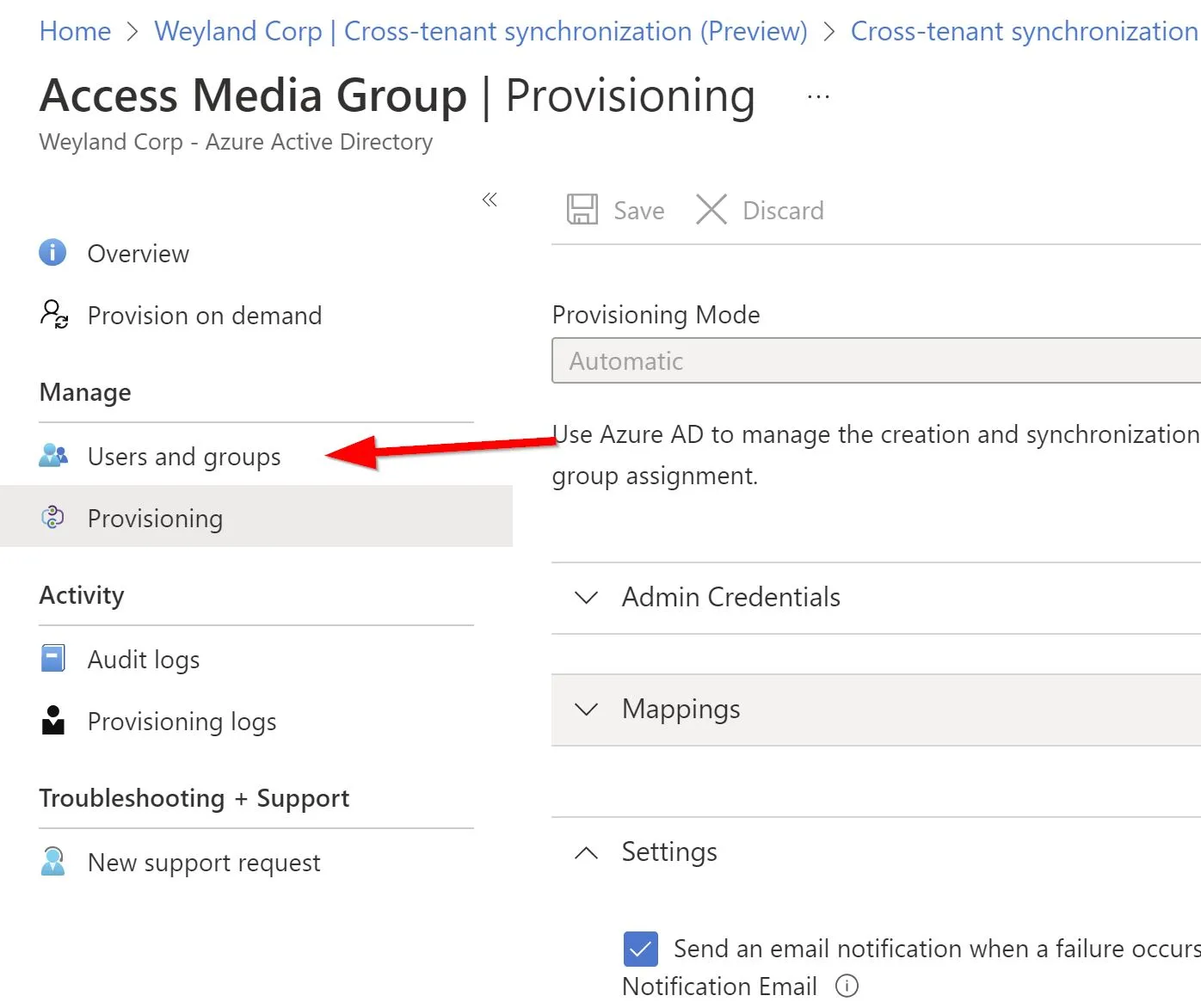Click the Troubleshooting + Support heading
The height and width of the screenshot is (1008, 1201).
tap(194, 798)
